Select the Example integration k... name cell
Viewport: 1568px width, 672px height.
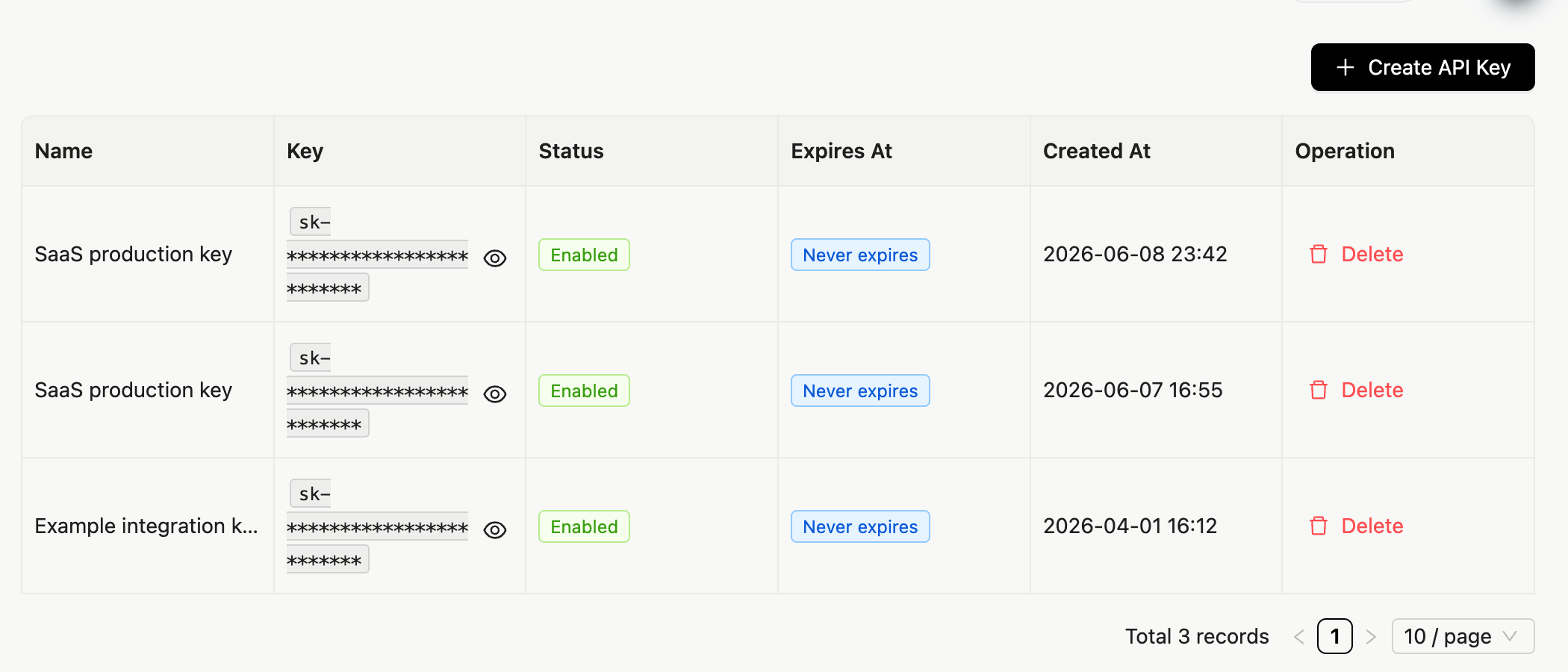pos(146,526)
